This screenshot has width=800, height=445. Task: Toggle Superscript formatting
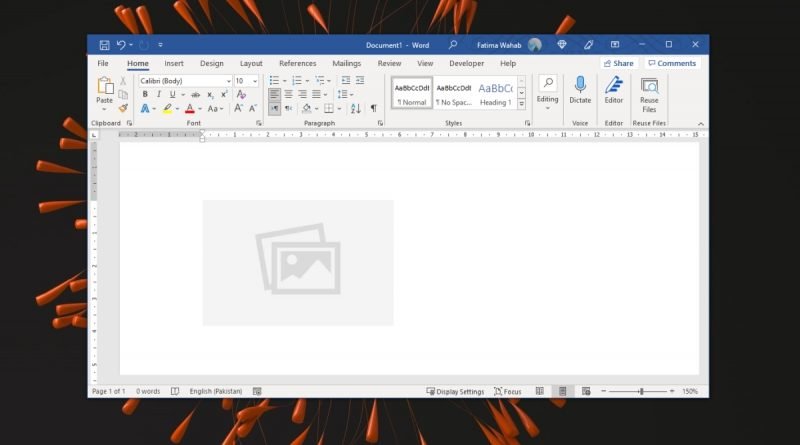point(224,94)
